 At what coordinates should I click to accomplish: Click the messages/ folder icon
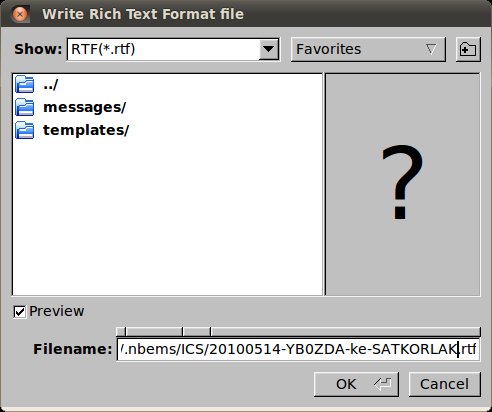(24, 107)
